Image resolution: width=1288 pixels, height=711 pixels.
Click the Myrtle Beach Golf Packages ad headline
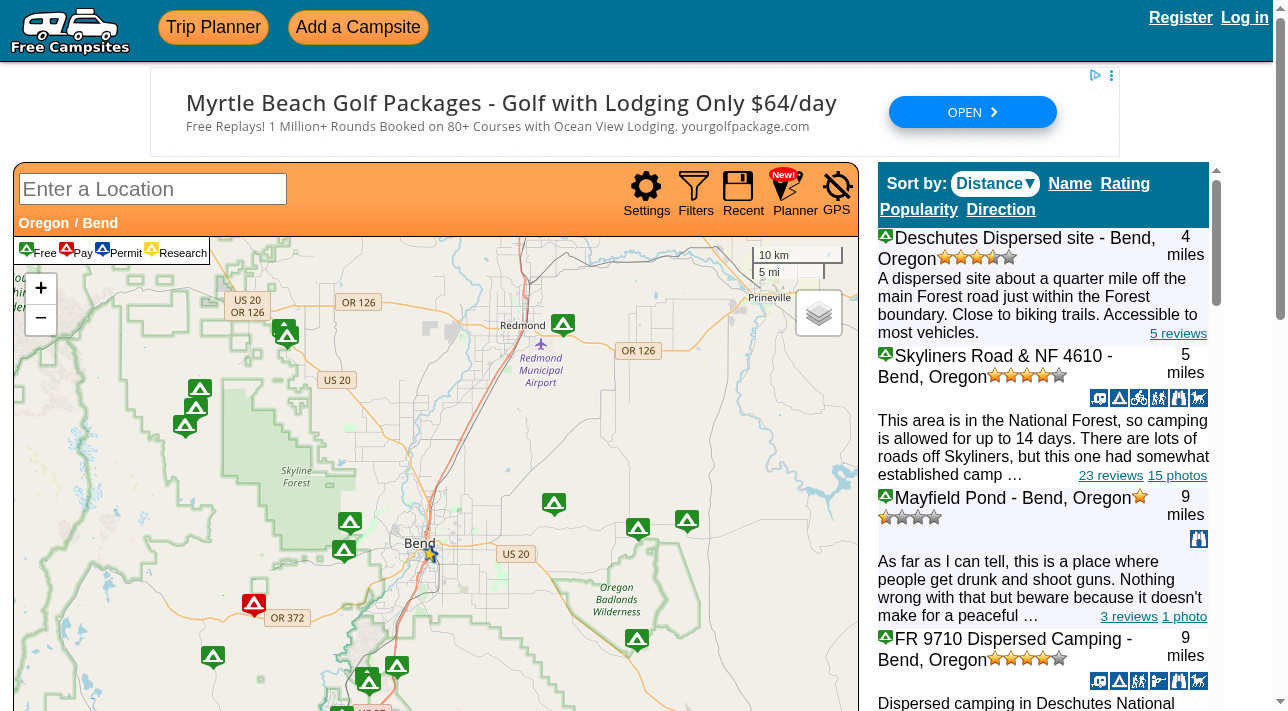pos(511,103)
